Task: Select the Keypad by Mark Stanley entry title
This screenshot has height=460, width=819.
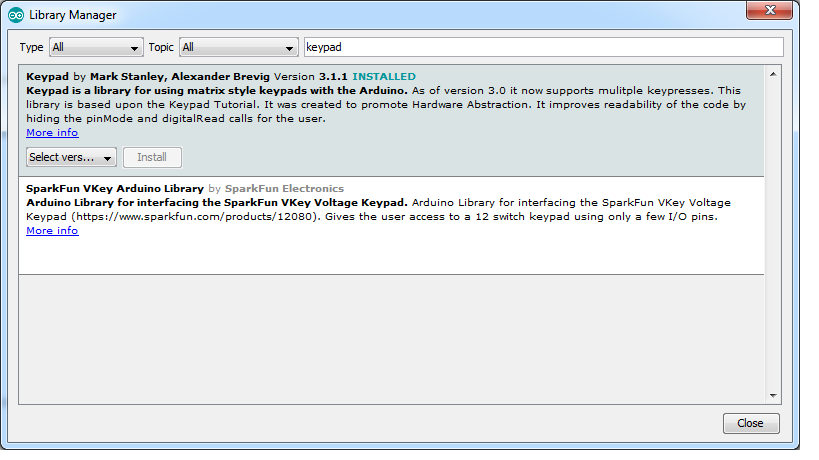Action: tap(148, 77)
